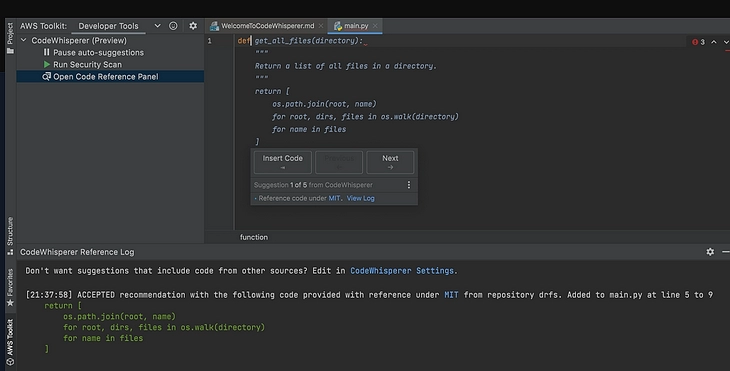Select the Developer Tools tab
Image resolution: width=730 pixels, height=371 pixels.
(108, 26)
